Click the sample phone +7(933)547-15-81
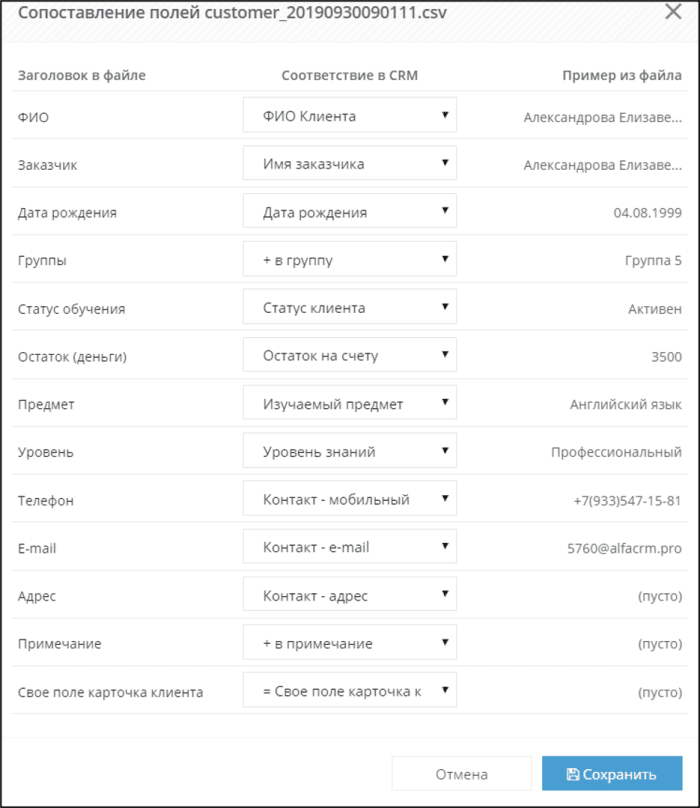 point(627,500)
